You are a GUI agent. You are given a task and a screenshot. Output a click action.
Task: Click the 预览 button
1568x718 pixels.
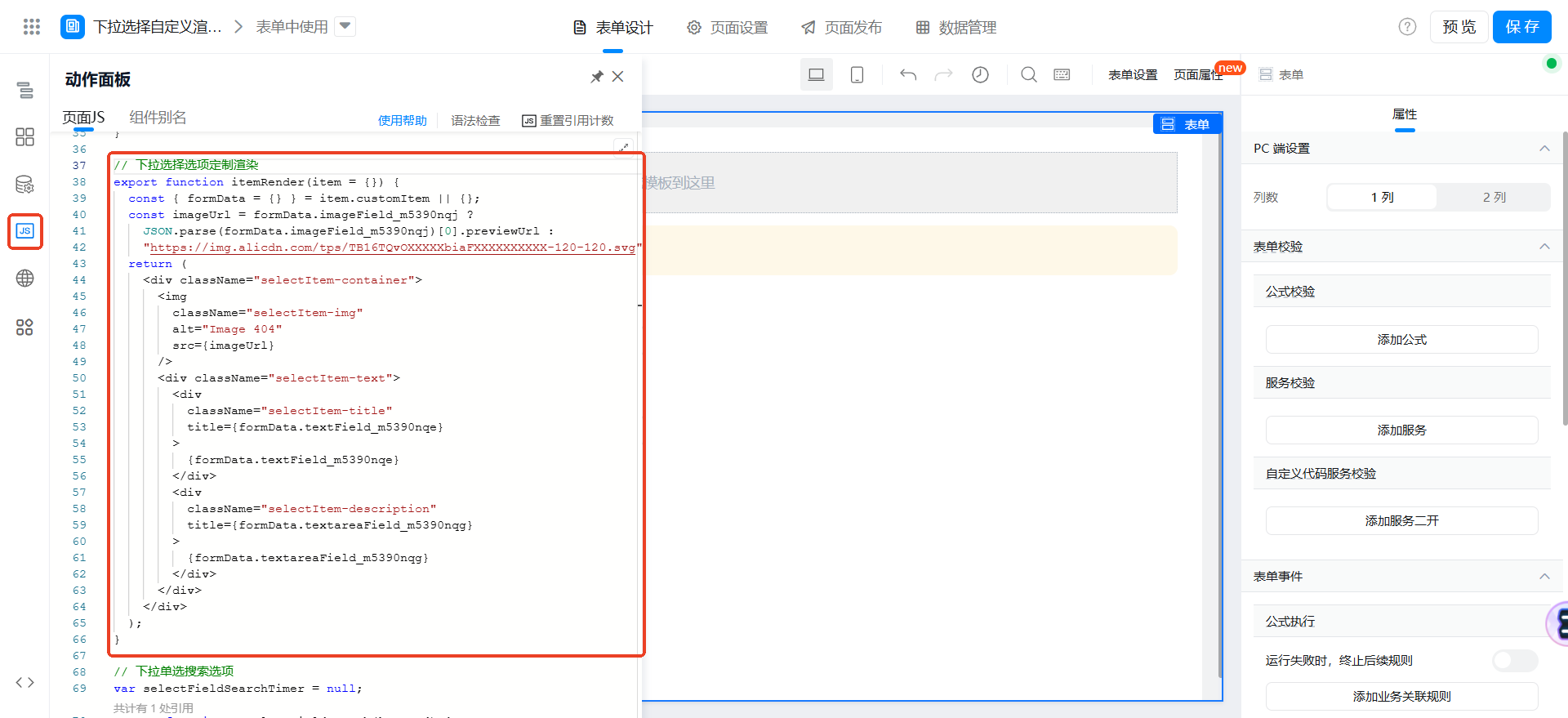coord(1459,27)
